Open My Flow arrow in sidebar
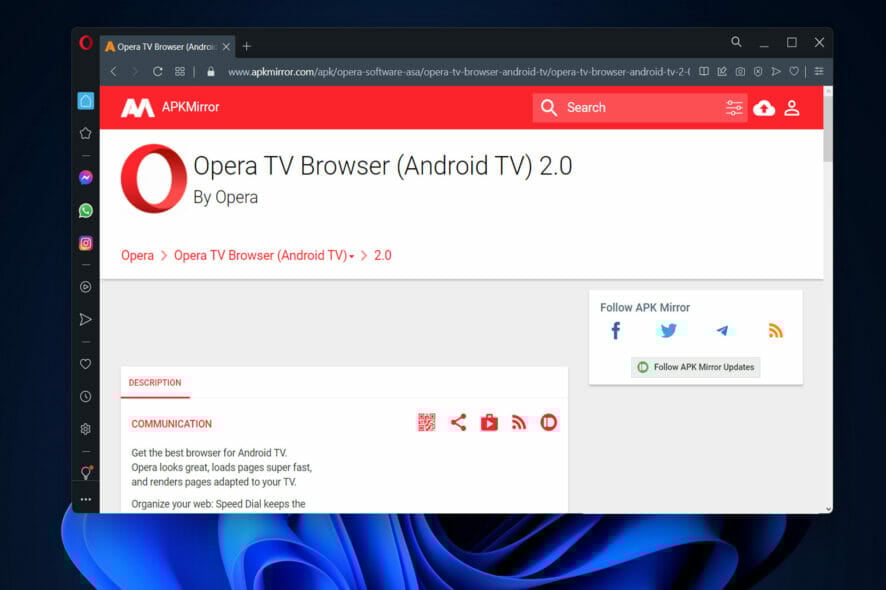886x590 pixels. 85,319
